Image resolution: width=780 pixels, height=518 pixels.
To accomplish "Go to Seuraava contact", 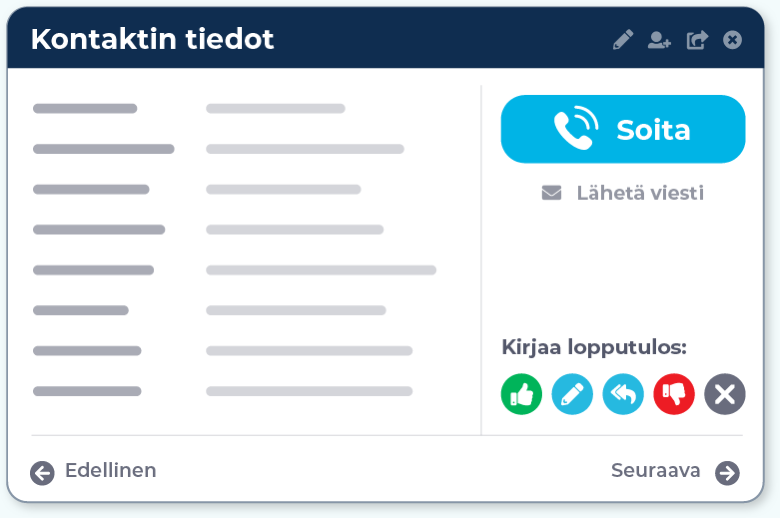I will point(656,471).
